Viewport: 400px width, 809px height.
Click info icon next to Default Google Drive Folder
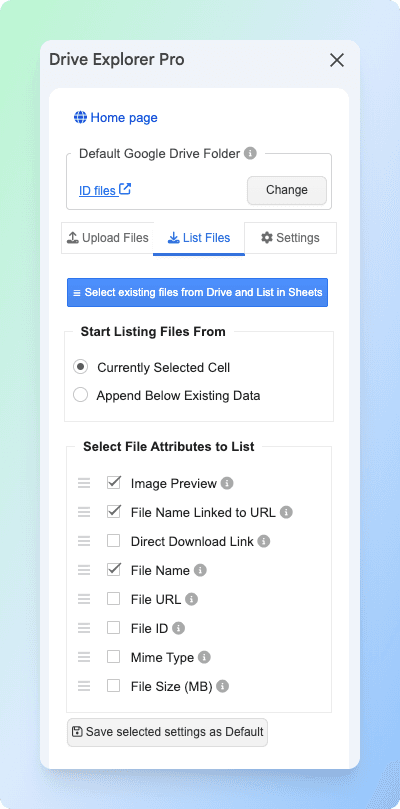[250, 153]
